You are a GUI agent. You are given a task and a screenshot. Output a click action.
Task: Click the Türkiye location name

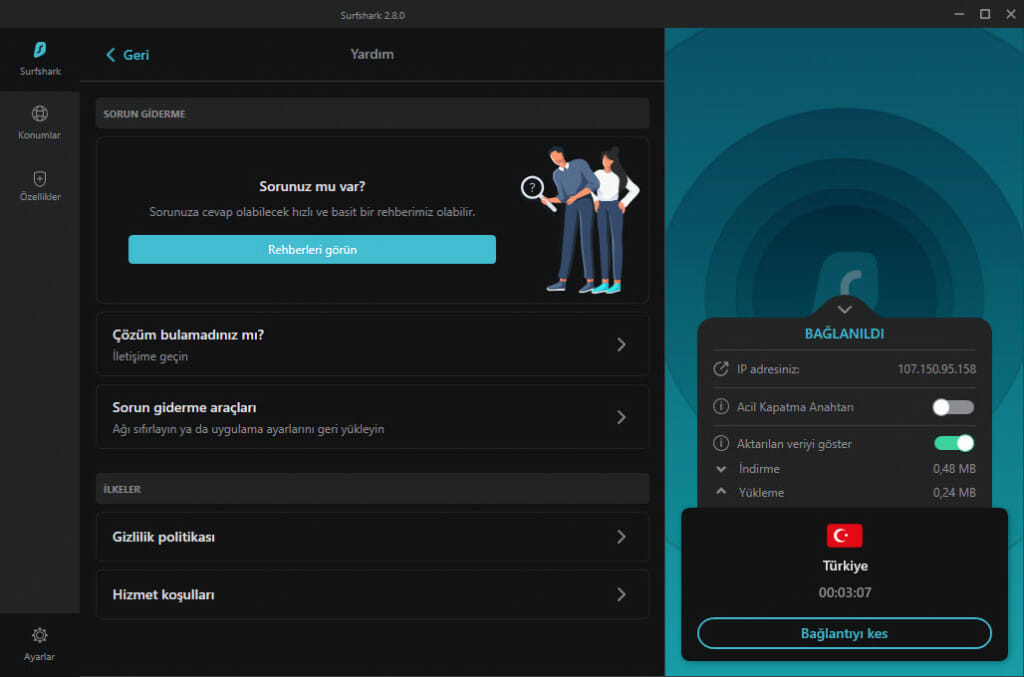(844, 565)
